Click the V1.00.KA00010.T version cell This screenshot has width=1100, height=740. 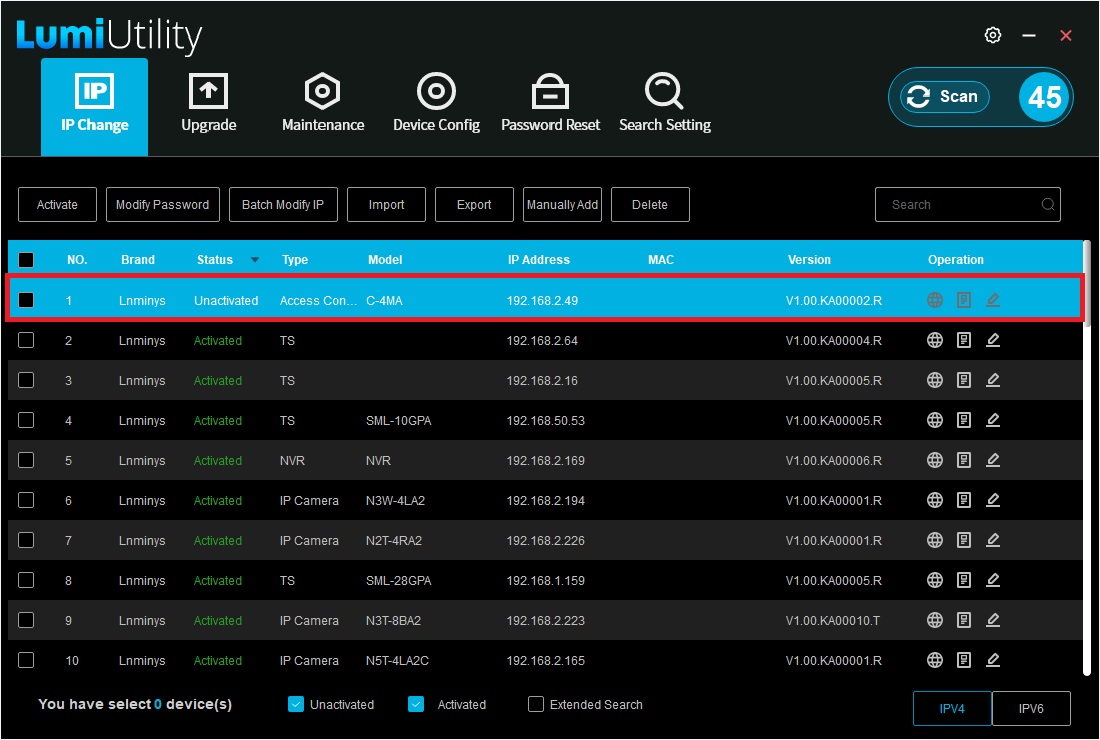833,621
